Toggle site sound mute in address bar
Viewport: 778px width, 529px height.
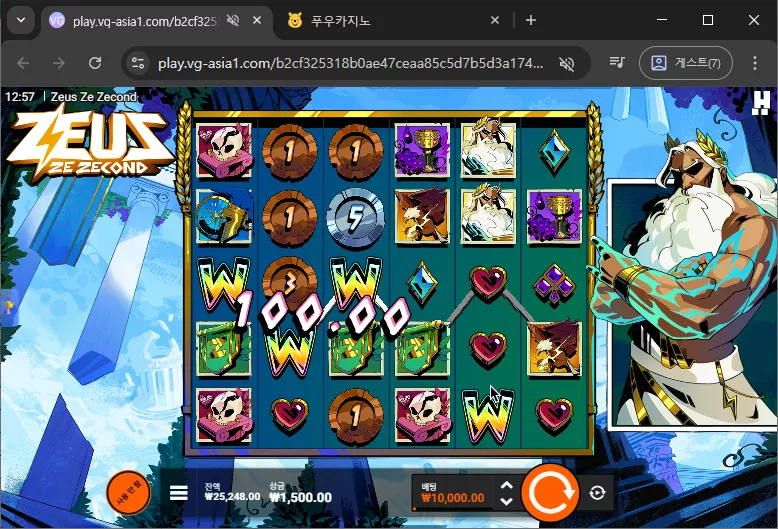click(567, 64)
